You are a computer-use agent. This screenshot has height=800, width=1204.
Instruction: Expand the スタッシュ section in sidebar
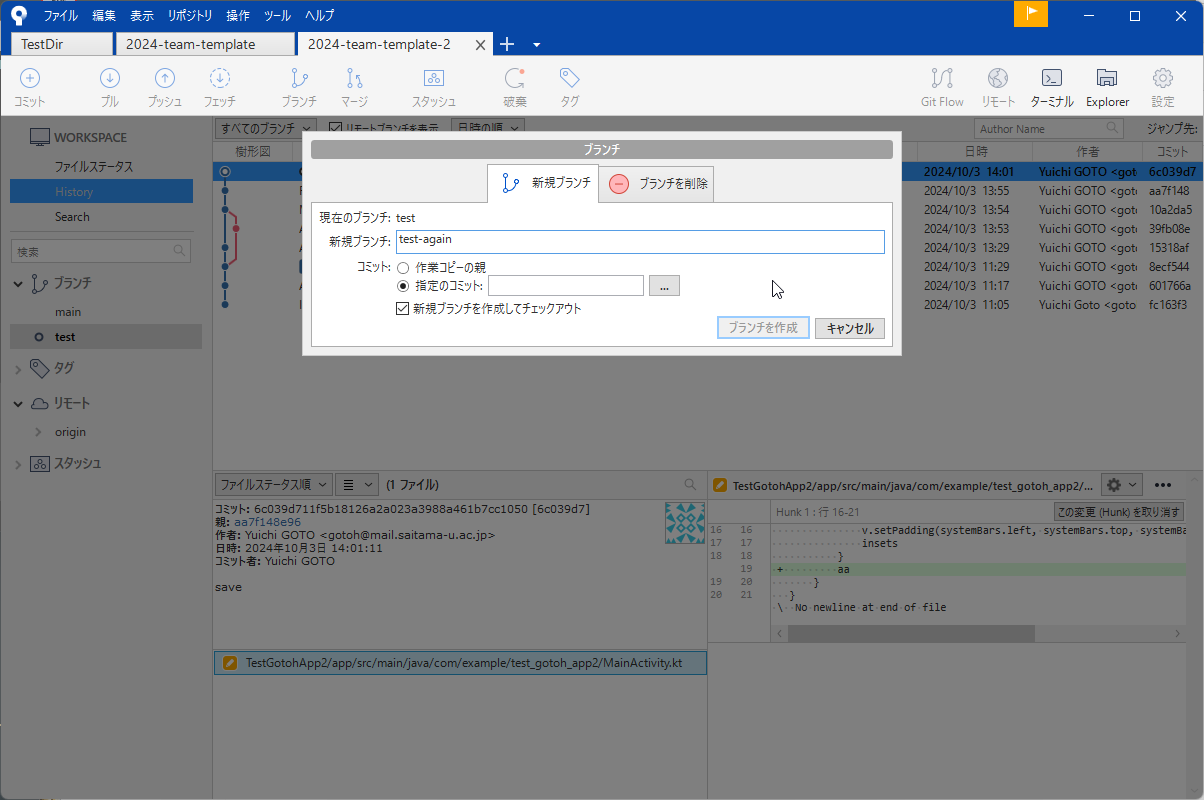[x=19, y=464]
